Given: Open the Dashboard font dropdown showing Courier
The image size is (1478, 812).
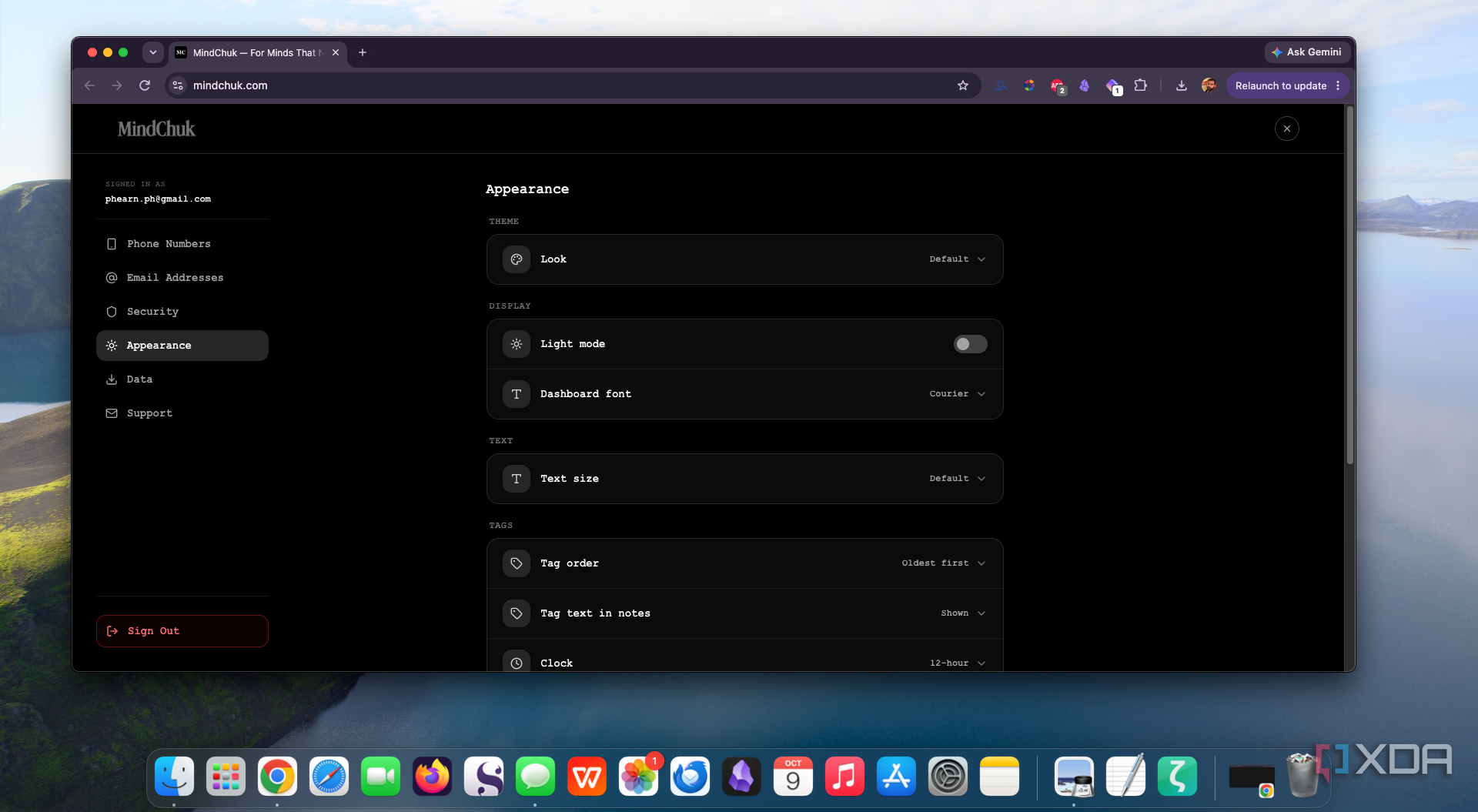Looking at the screenshot, I should pos(957,394).
